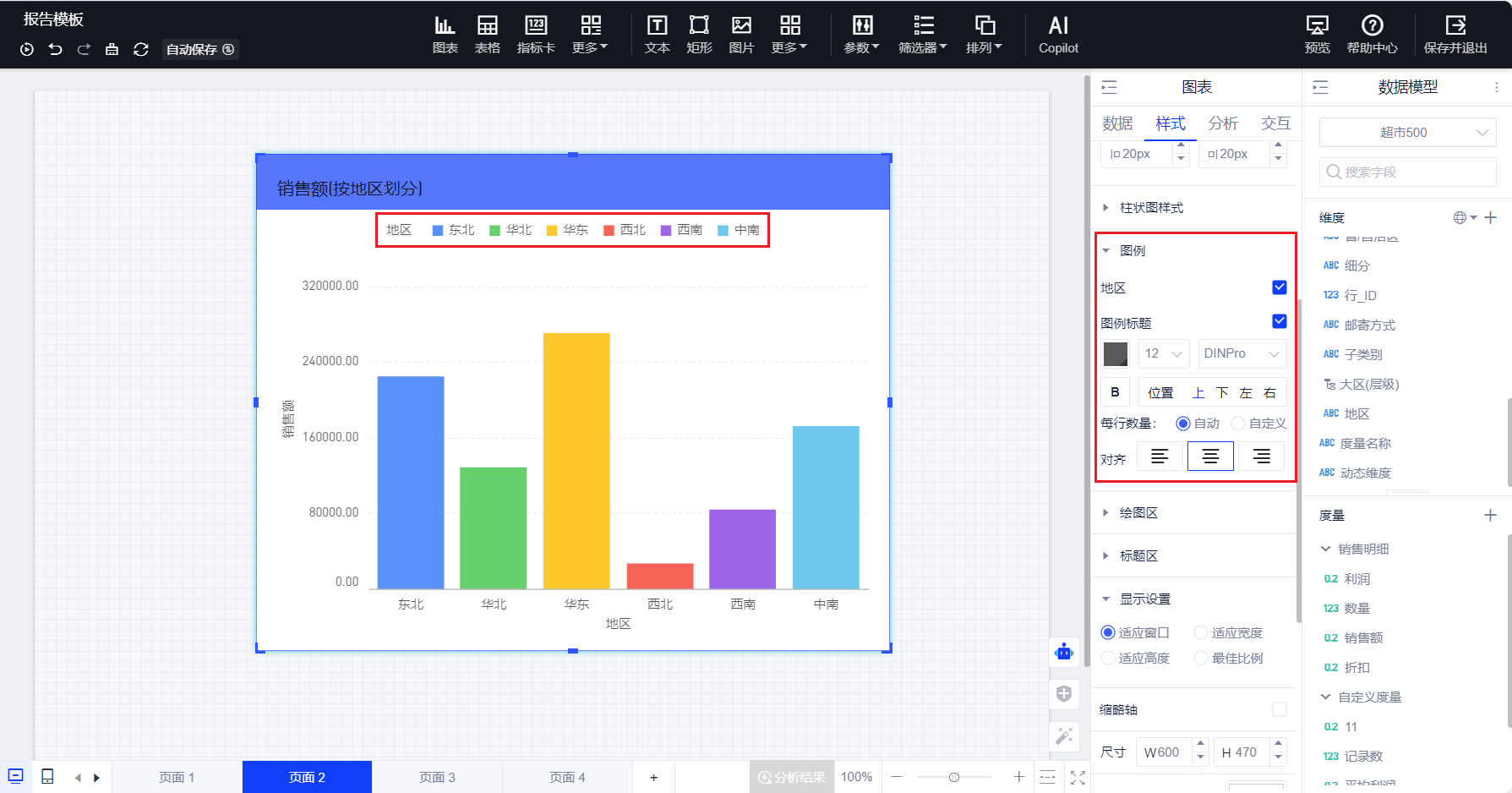Open the AI Copilot assistant
The height and width of the screenshot is (793, 1512).
click(1058, 35)
